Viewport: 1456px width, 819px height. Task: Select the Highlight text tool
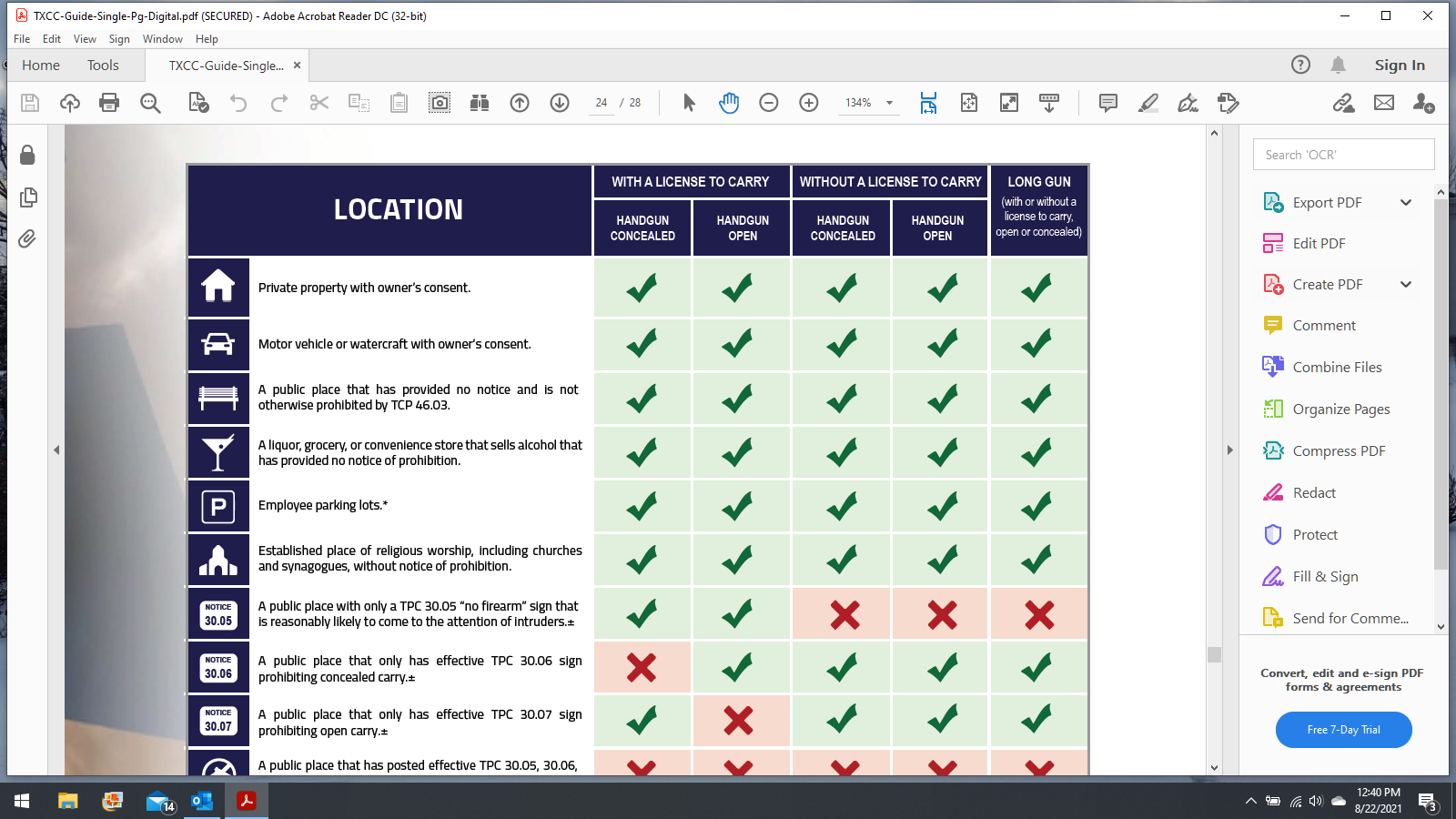(1148, 103)
